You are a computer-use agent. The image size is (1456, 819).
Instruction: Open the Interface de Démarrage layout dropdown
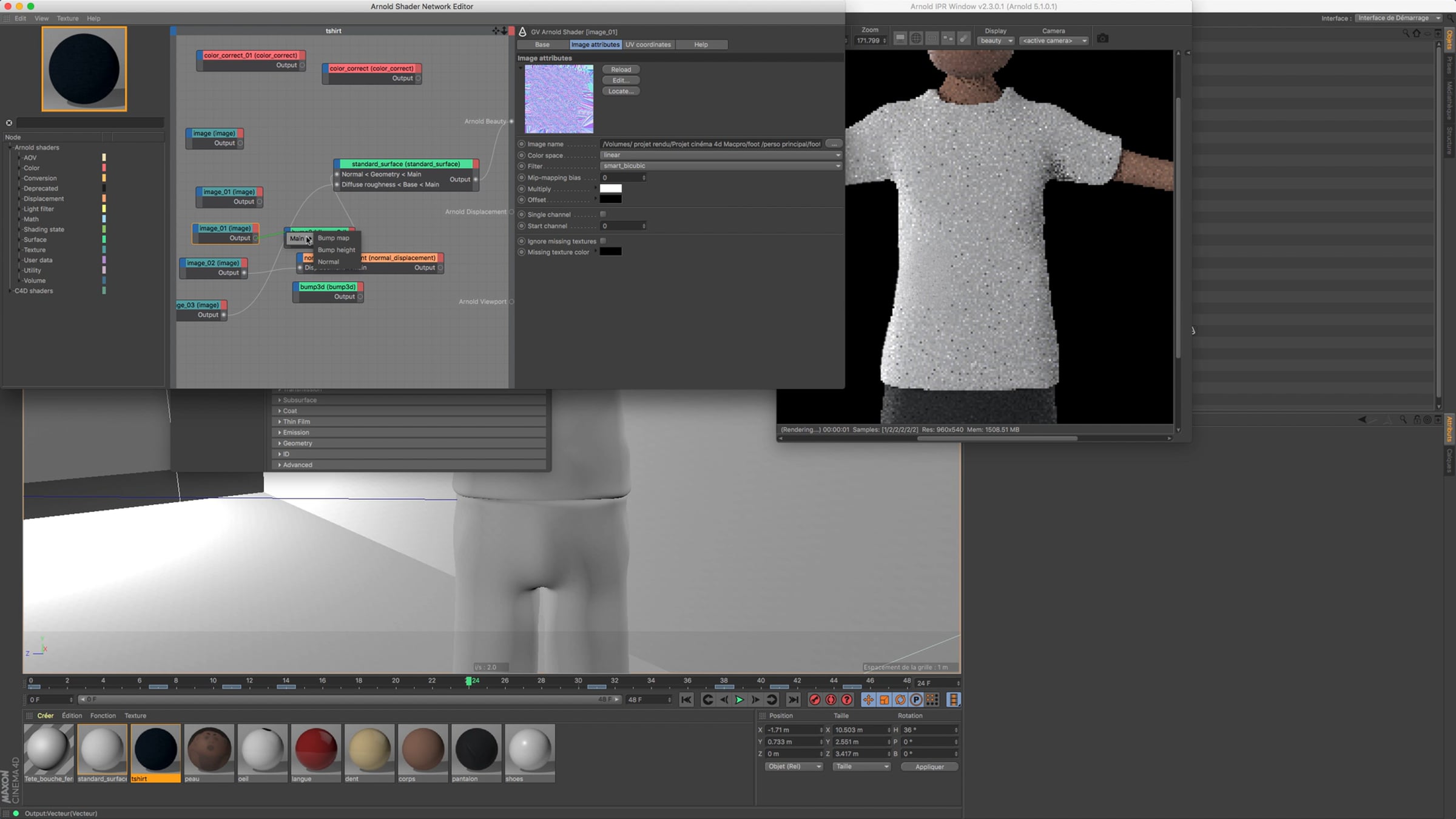pos(1399,18)
